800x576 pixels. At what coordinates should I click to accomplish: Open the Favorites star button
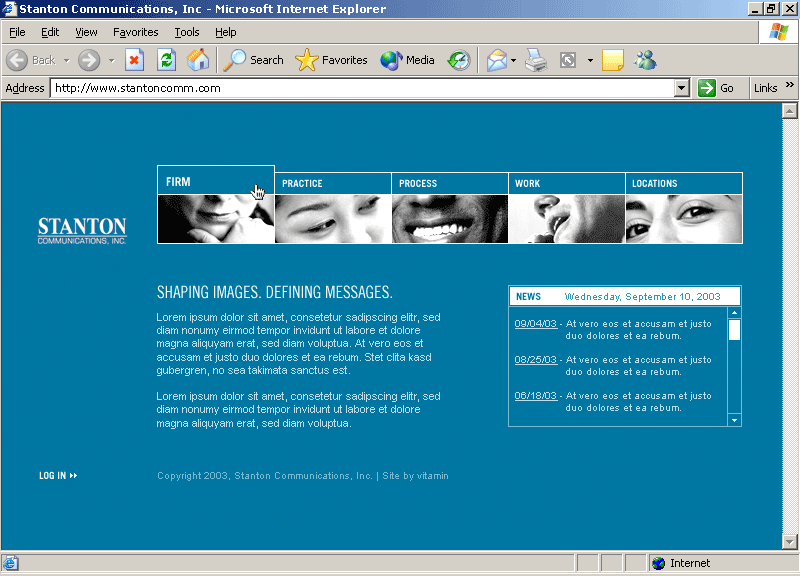(x=332, y=60)
